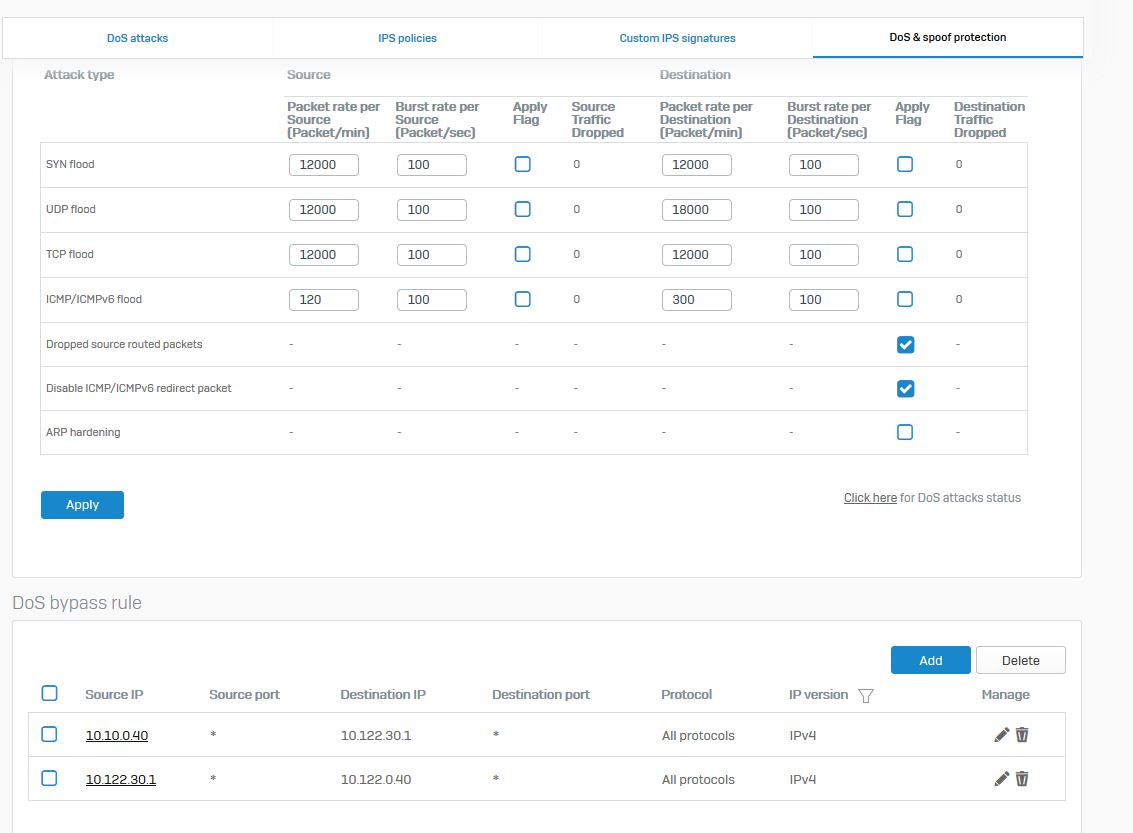Edit the 10.10.0.40 bypass rule pencil icon

click(x=1001, y=735)
